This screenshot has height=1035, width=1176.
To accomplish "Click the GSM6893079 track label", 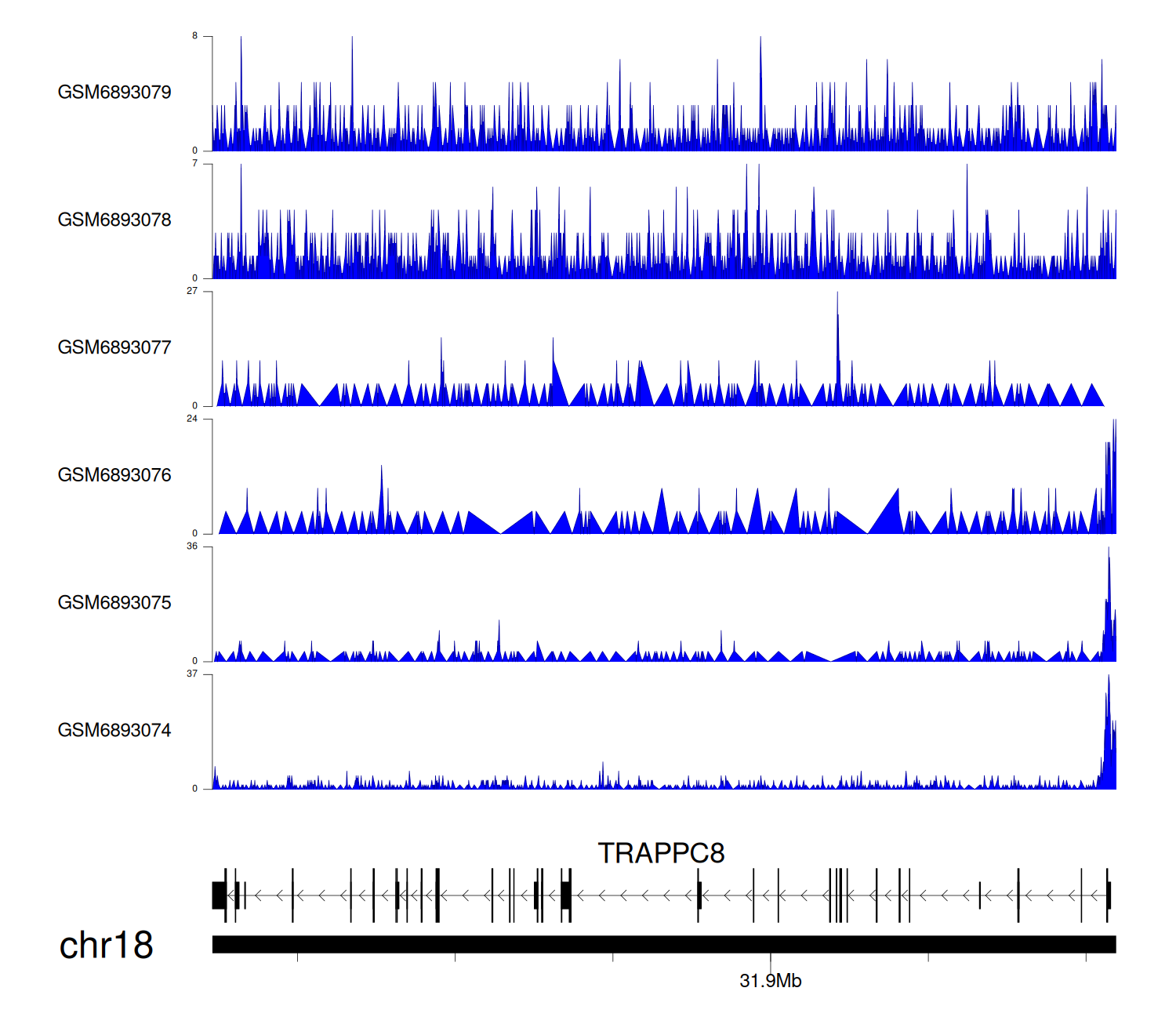I will pyautogui.click(x=114, y=93).
